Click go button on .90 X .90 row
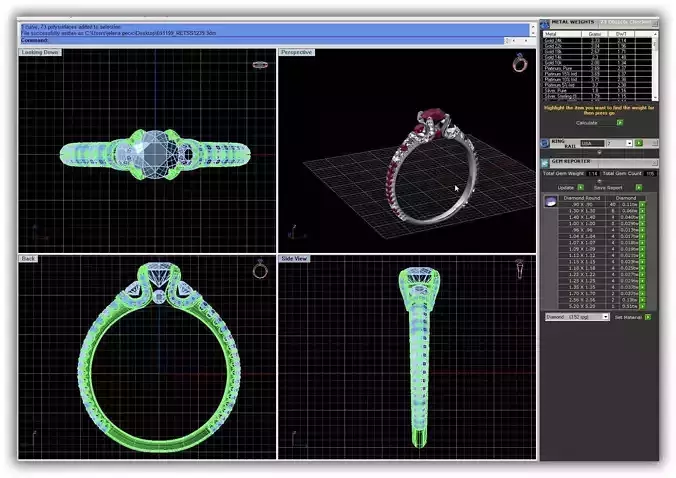 pos(642,204)
